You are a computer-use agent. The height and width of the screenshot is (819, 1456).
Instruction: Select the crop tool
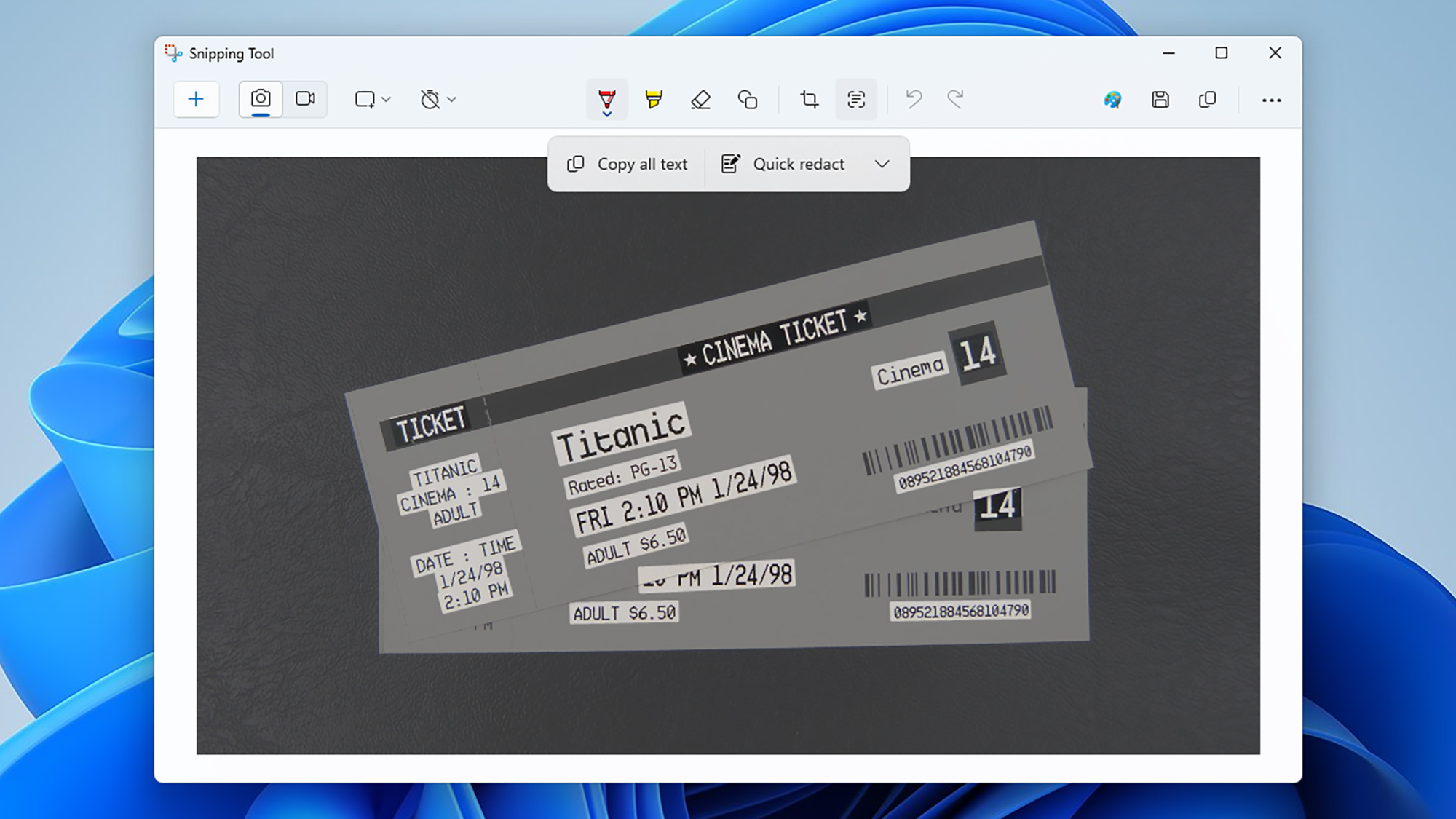tap(810, 98)
